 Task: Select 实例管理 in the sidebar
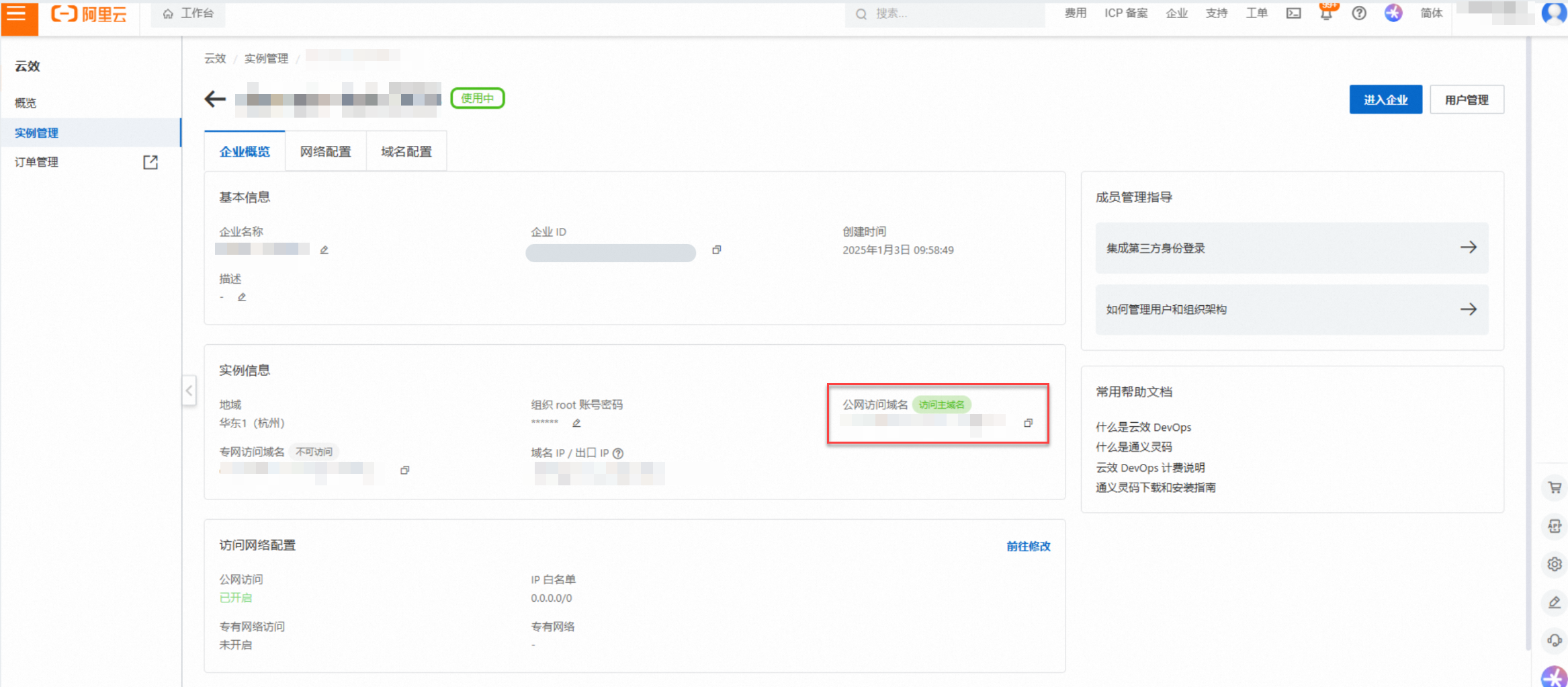point(91,132)
